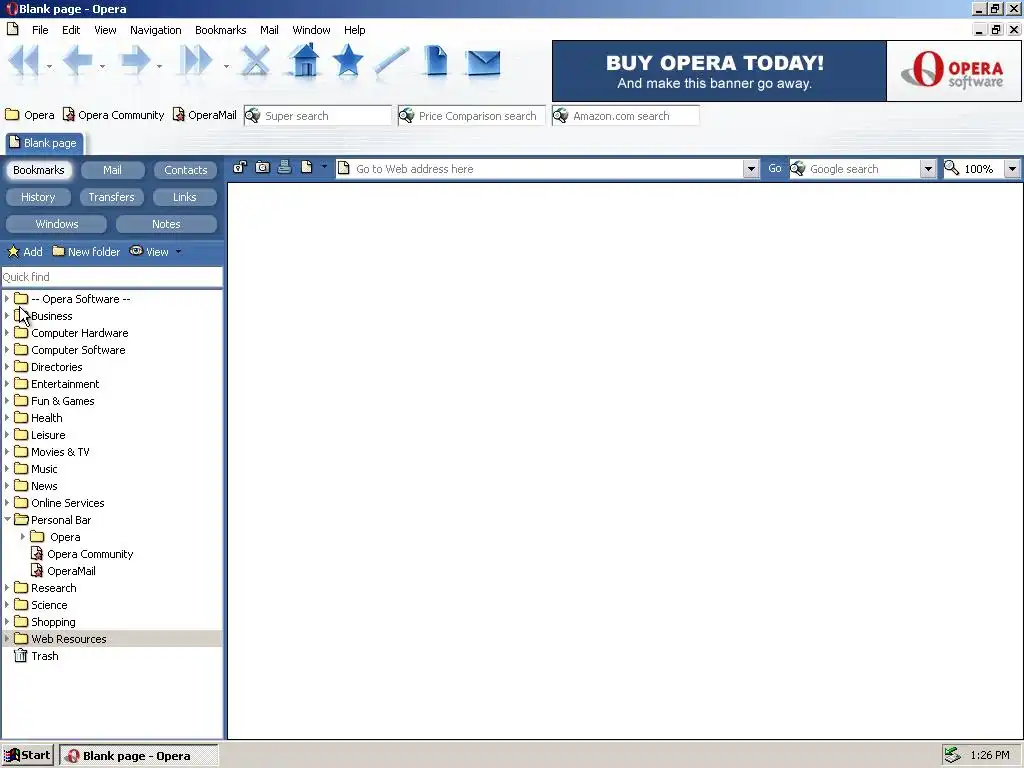The width and height of the screenshot is (1024, 768).
Task: Open the Opera Community personal bar bookmark
Action: coord(114,115)
